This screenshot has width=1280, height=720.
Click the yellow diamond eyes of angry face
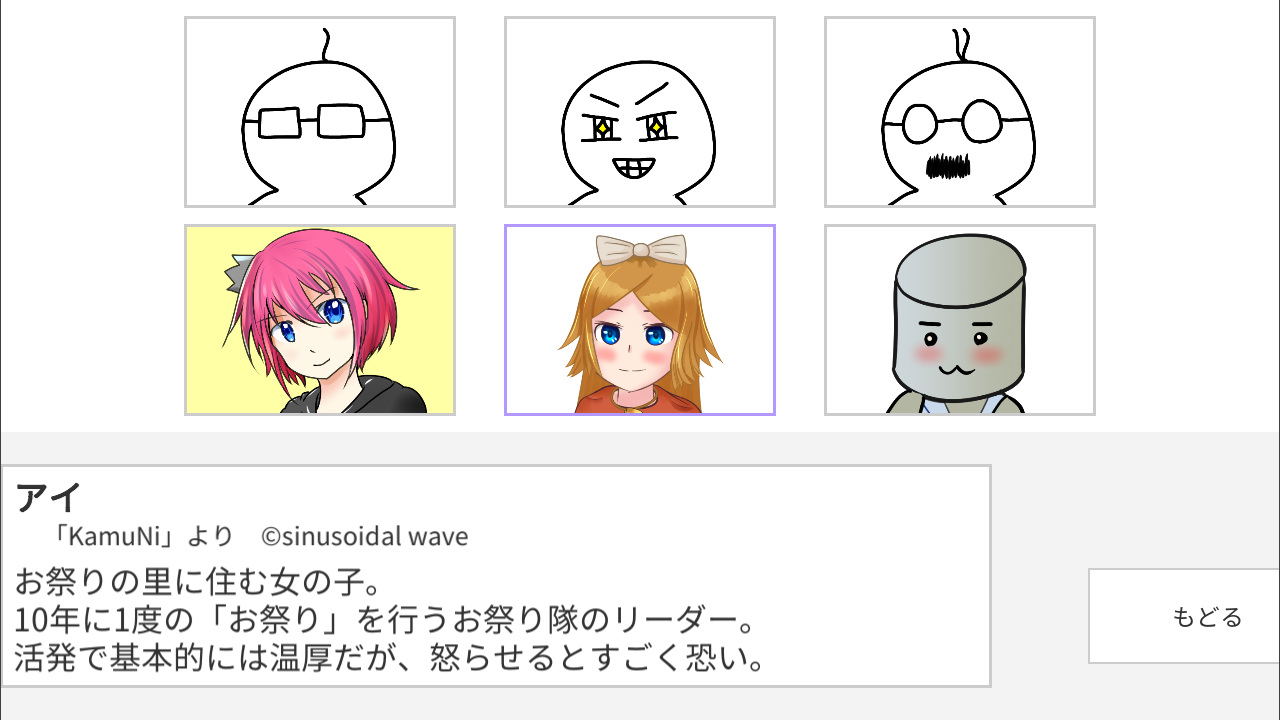630,128
